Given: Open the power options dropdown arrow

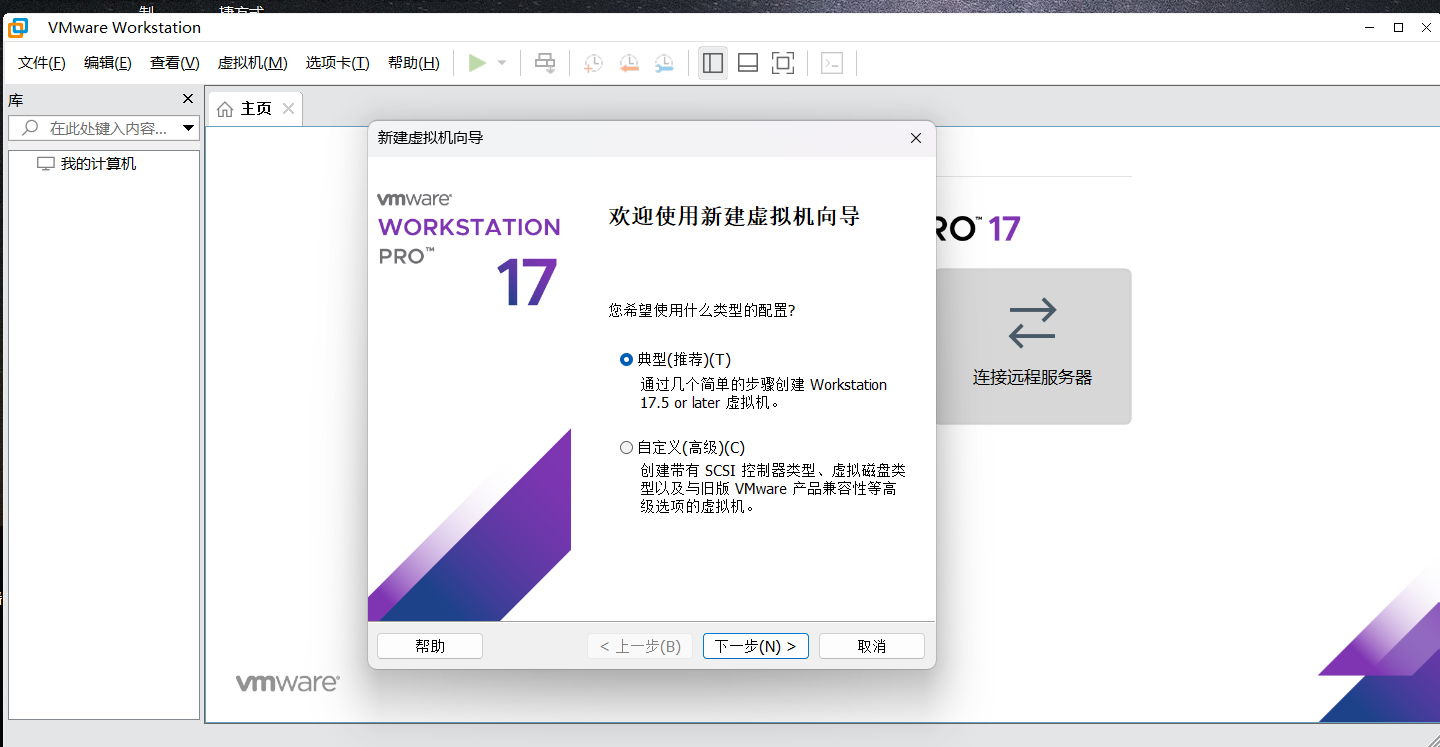Looking at the screenshot, I should pos(502,63).
